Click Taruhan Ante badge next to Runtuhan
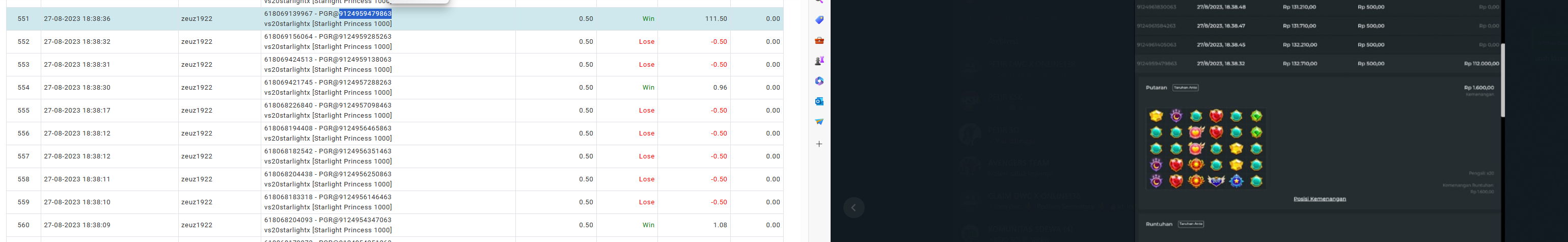The width and height of the screenshot is (1568, 242). (x=1191, y=224)
